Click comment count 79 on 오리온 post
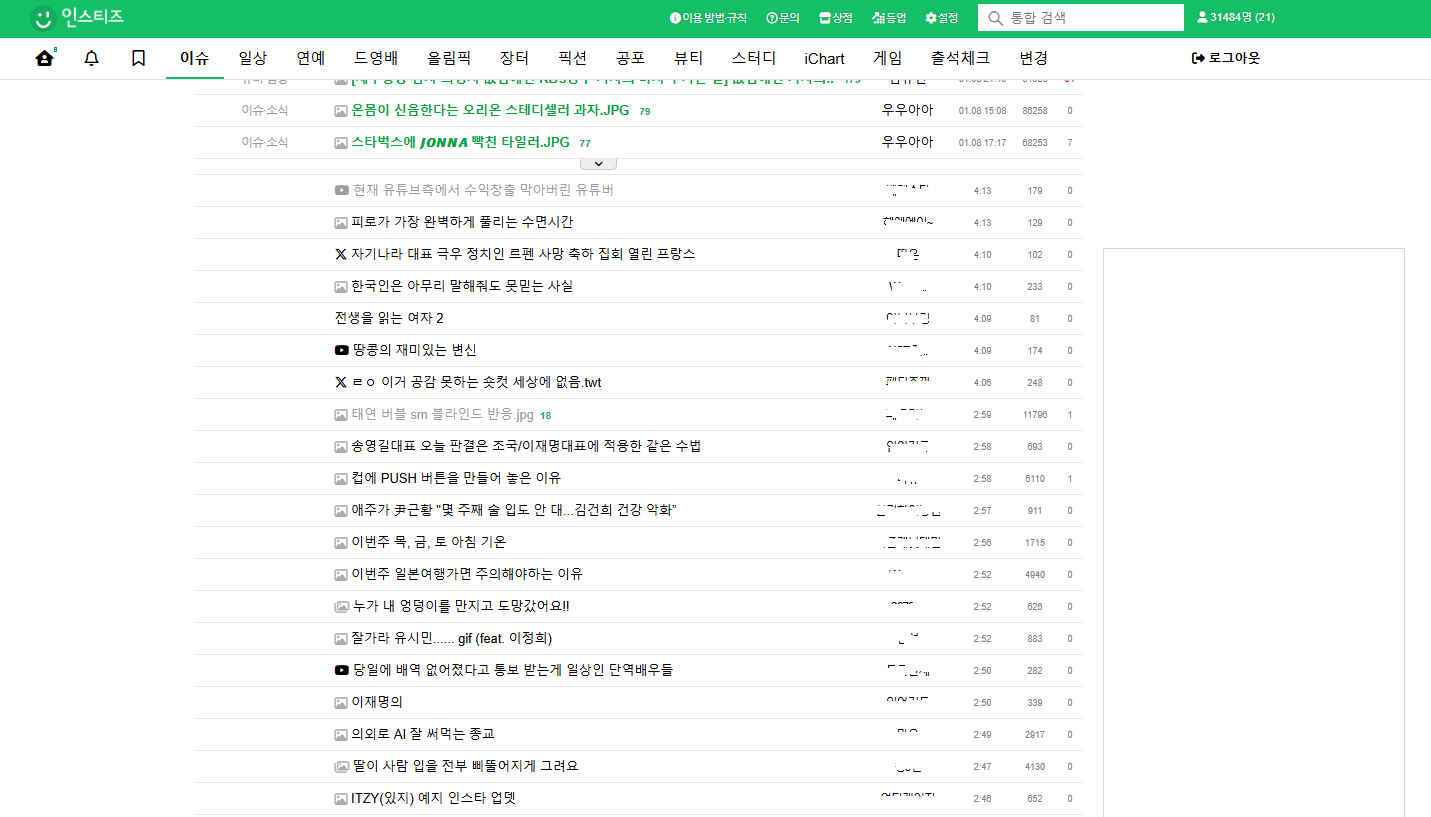 [x=645, y=111]
